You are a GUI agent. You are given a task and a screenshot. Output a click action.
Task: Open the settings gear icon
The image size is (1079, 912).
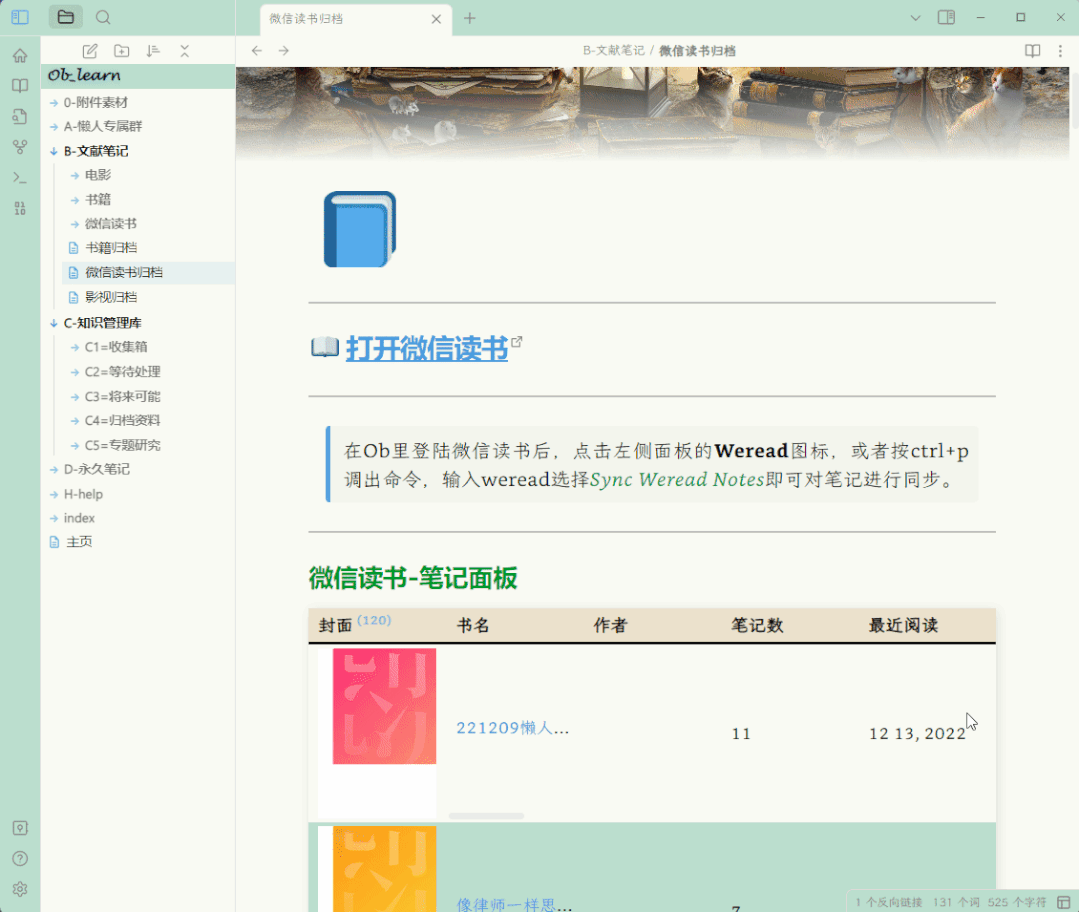pyautogui.click(x=20, y=889)
